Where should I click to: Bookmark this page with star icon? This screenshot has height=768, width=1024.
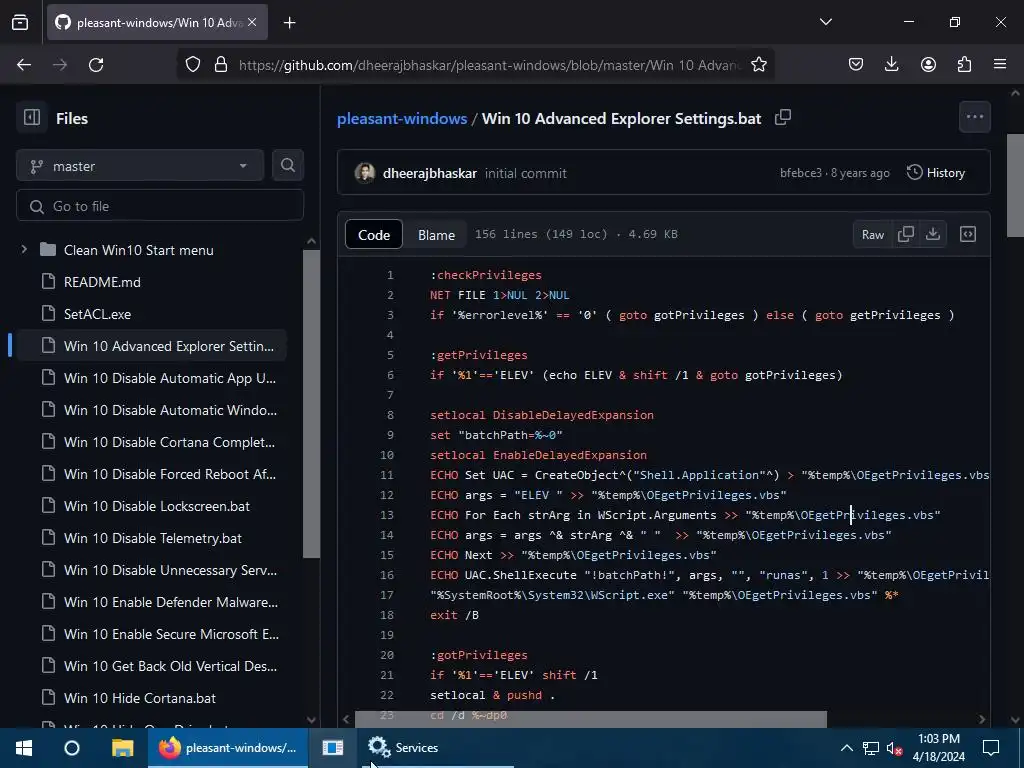tap(758, 65)
